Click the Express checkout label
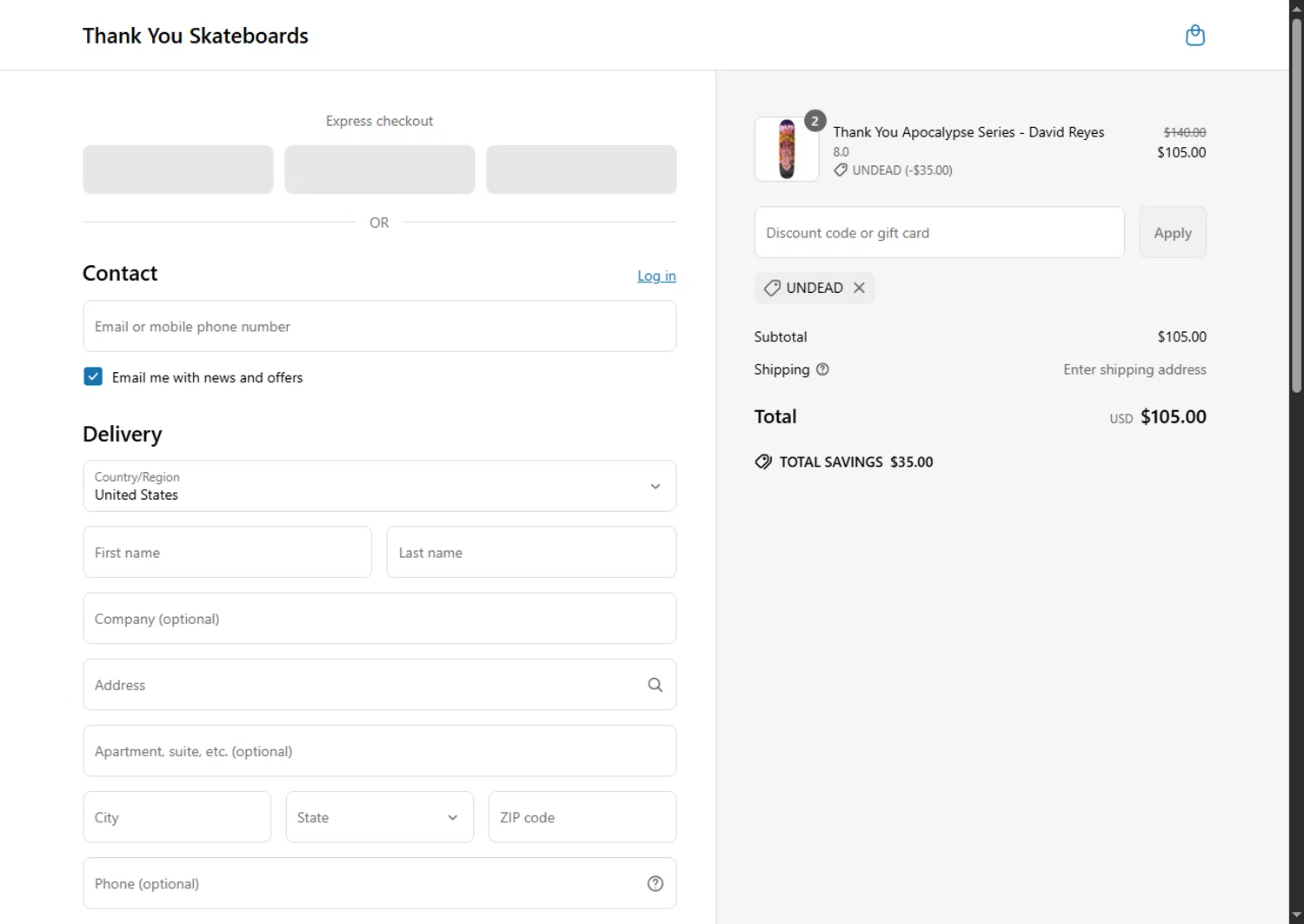This screenshot has width=1304, height=924. click(379, 121)
